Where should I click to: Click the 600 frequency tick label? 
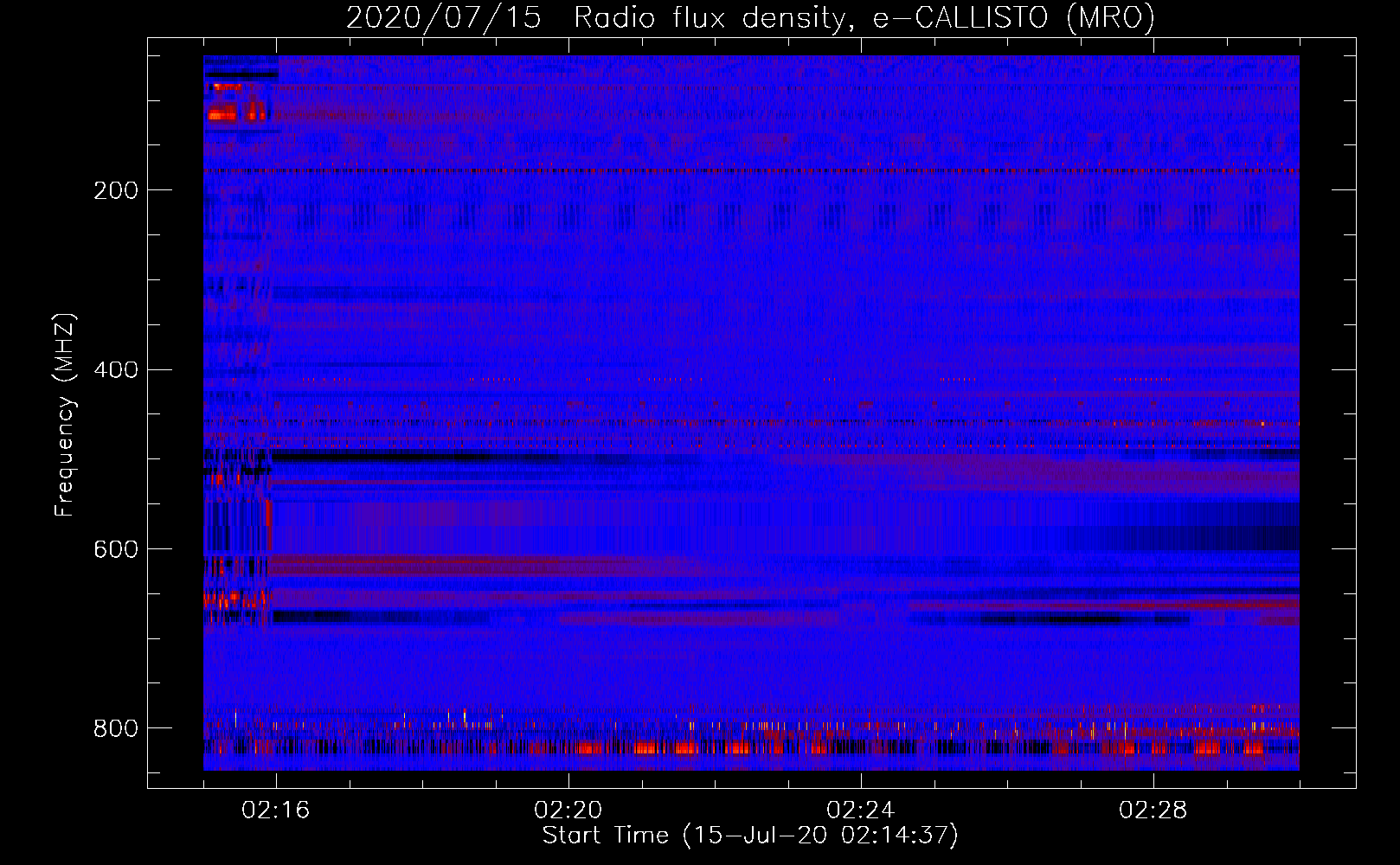pos(116,550)
